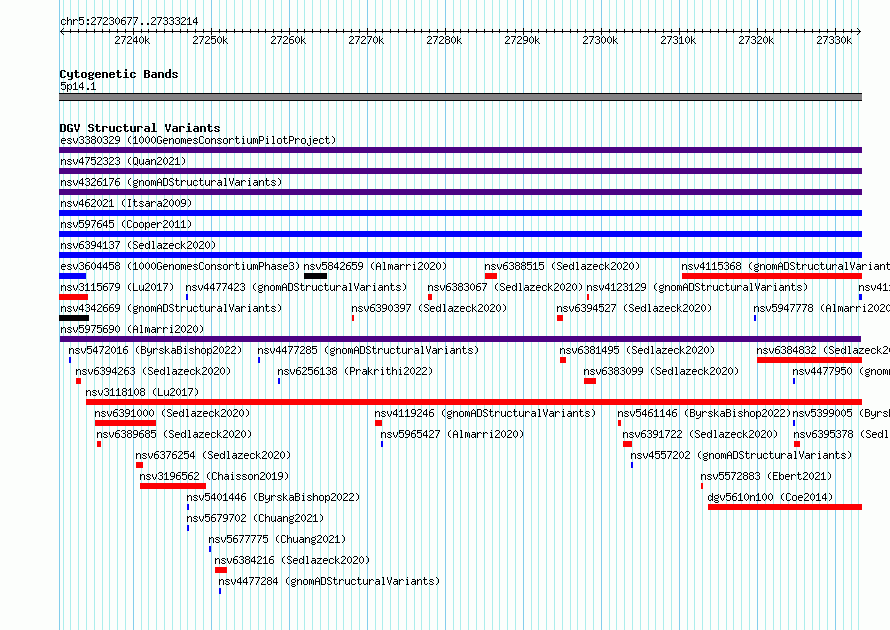
Task: Click the 27280k ruler position mark
Action: (x=444, y=40)
